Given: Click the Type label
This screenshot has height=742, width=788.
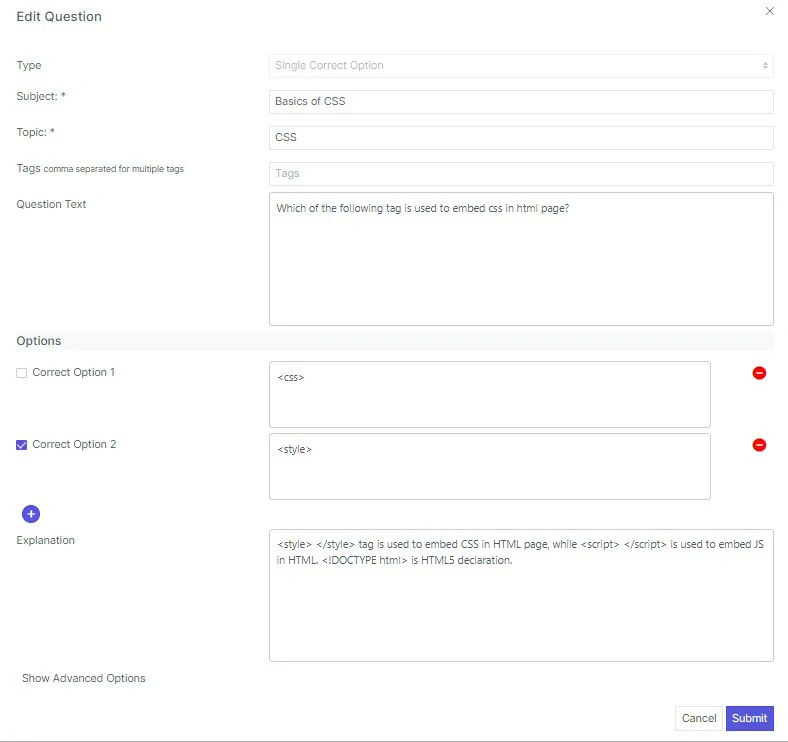Looking at the screenshot, I should coord(29,65).
